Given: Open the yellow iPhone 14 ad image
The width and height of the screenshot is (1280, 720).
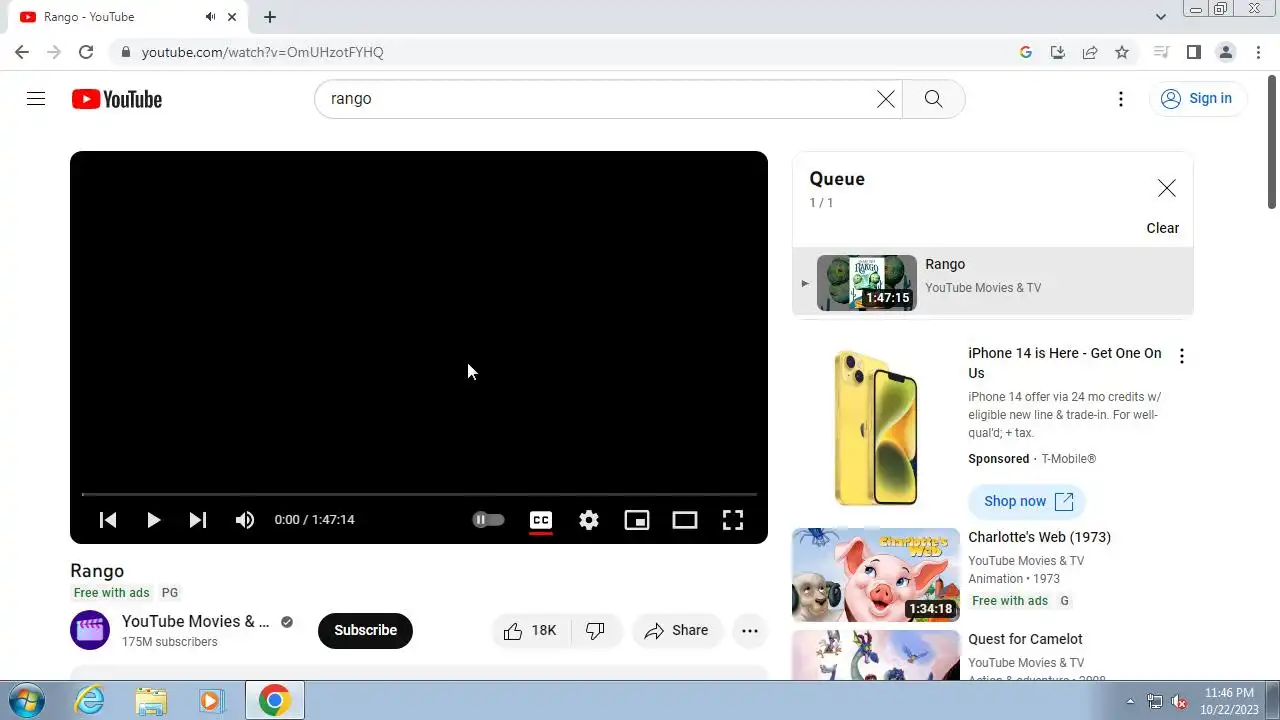Looking at the screenshot, I should click(x=876, y=427).
